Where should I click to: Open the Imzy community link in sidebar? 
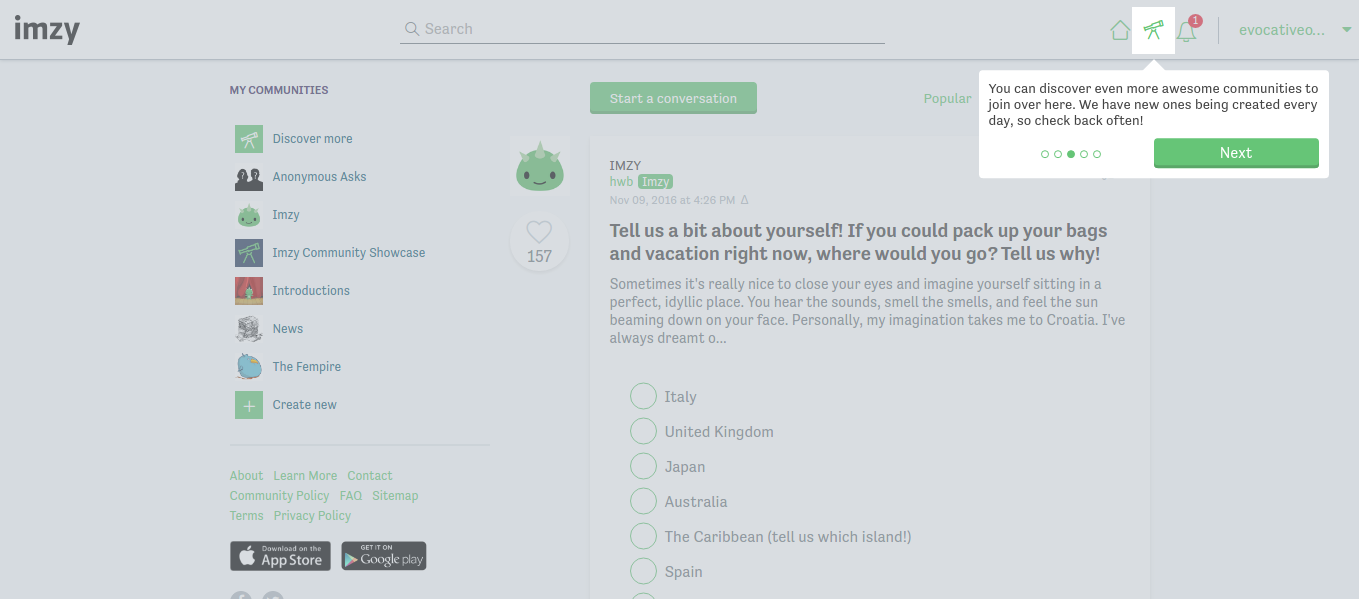286,215
